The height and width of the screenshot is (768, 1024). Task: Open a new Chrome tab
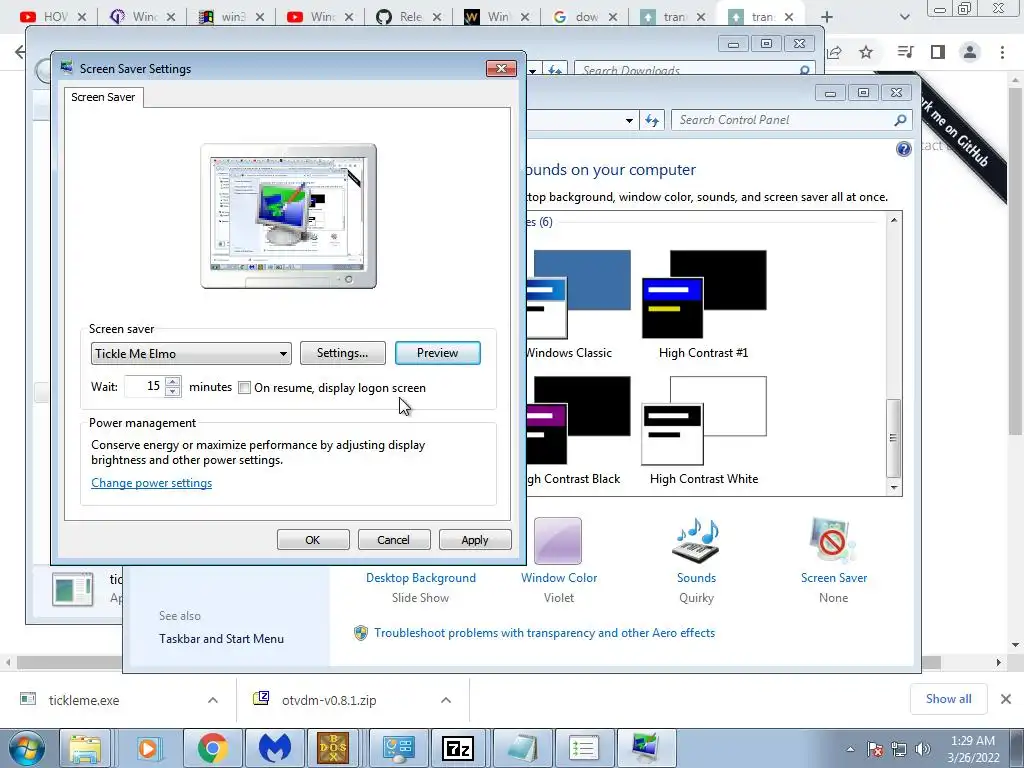click(x=827, y=17)
